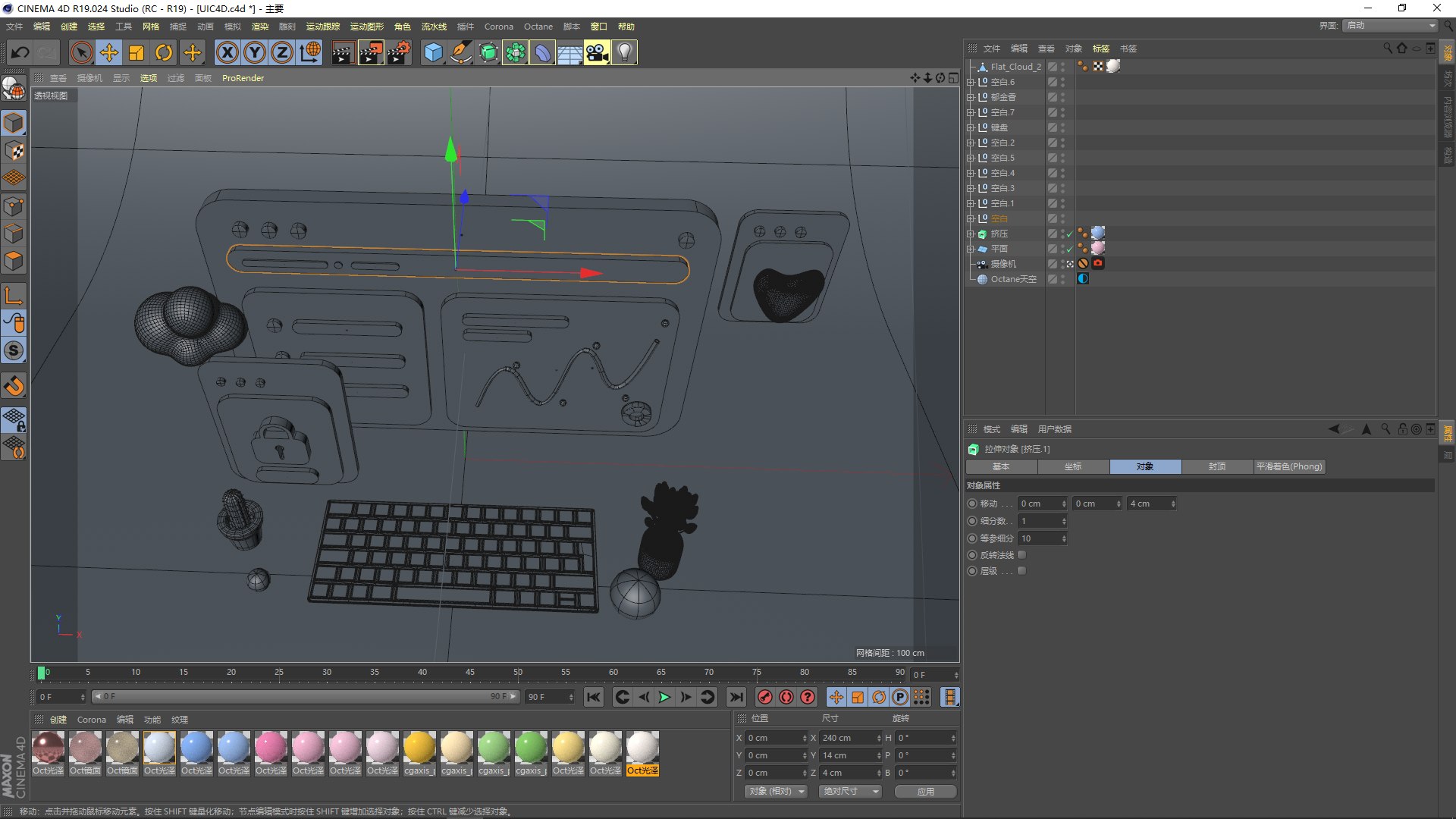Select the Move tool in toolbar

click(x=109, y=52)
